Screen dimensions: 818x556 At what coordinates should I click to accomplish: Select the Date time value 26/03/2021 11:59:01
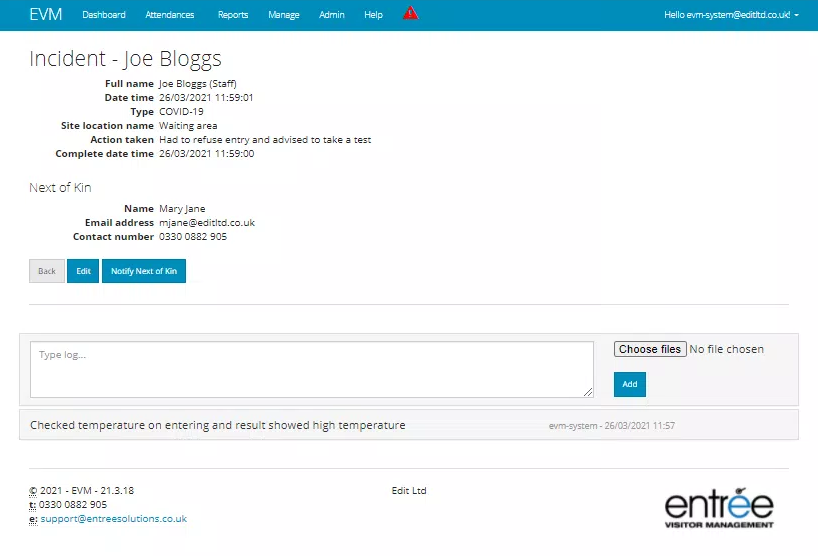(x=206, y=98)
